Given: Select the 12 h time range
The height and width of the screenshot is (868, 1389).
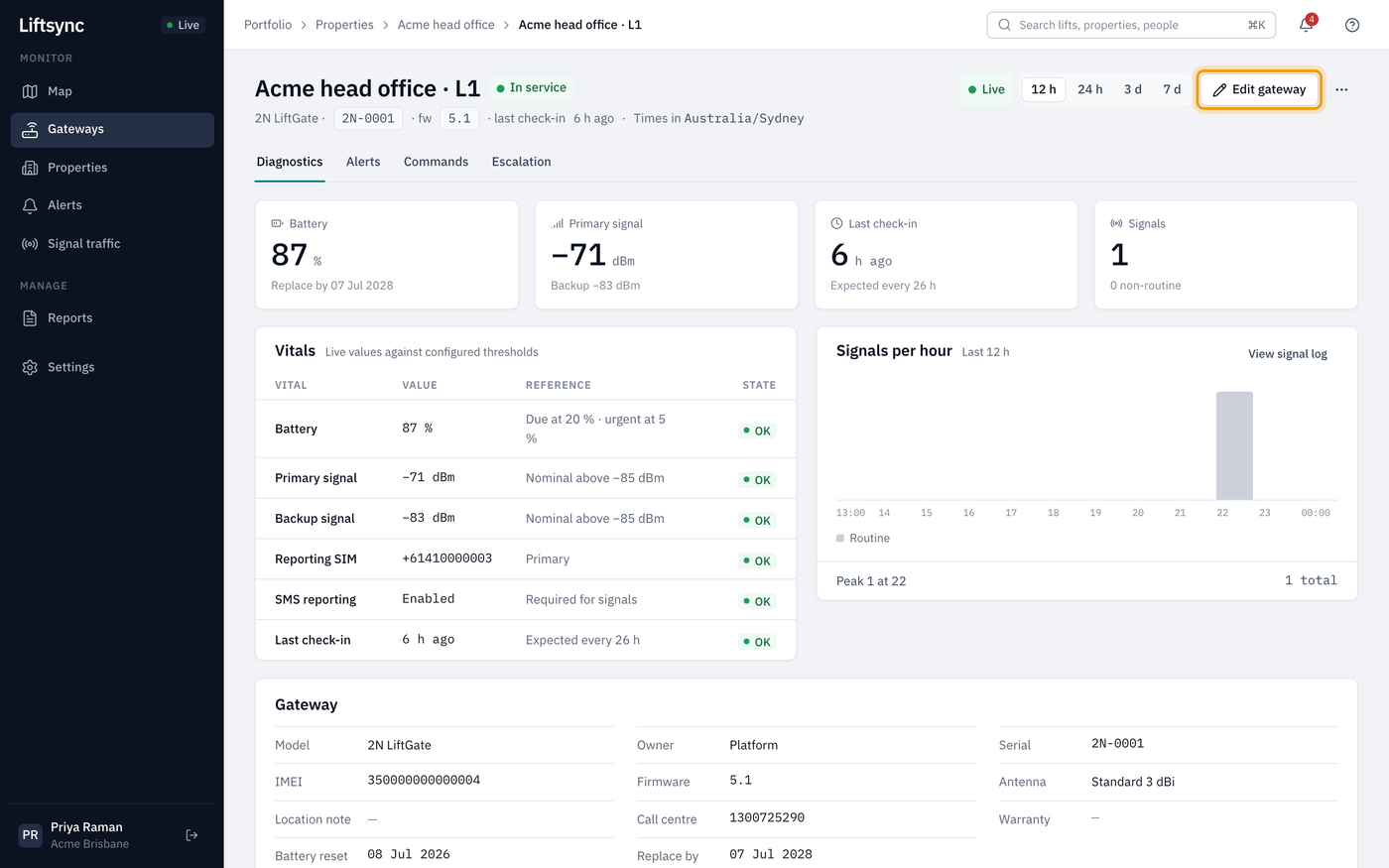Looking at the screenshot, I should (x=1044, y=89).
